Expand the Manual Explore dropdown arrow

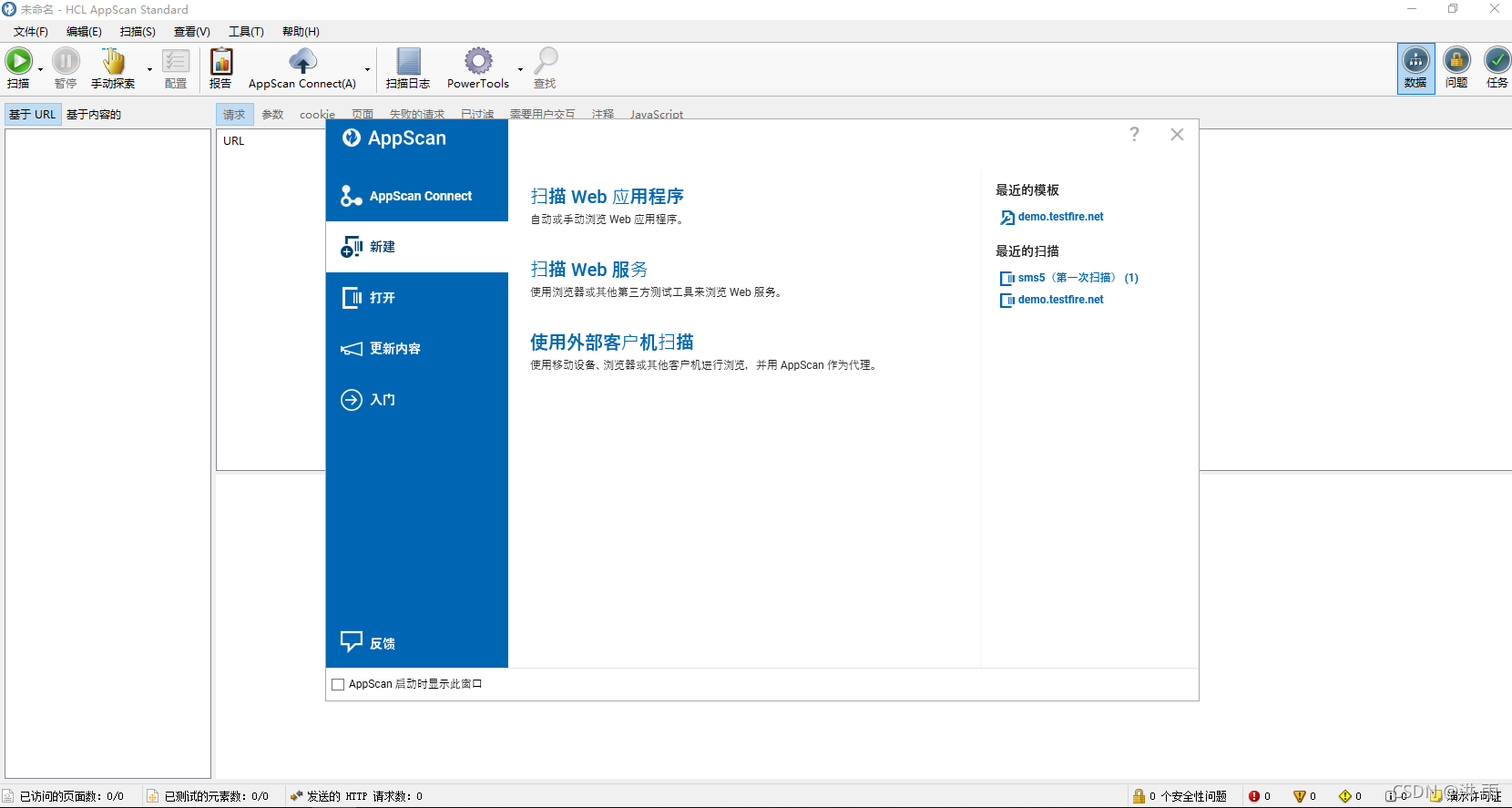click(x=149, y=69)
